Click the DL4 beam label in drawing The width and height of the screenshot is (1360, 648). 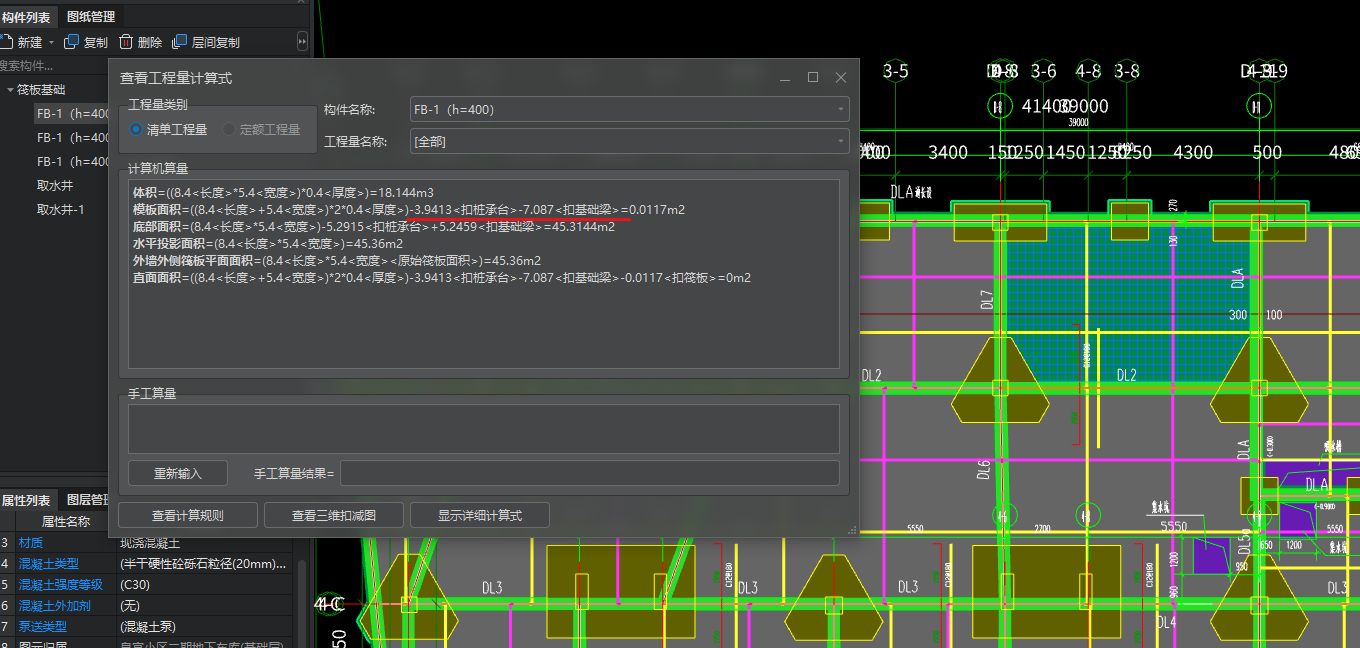coord(1166,622)
